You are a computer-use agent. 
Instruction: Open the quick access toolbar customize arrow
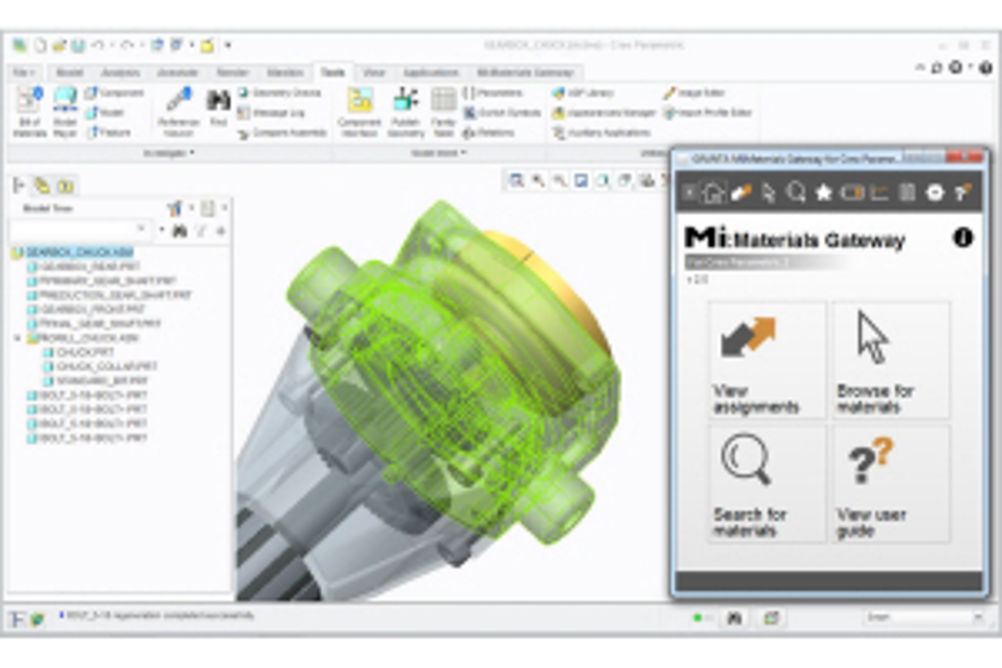[227, 45]
